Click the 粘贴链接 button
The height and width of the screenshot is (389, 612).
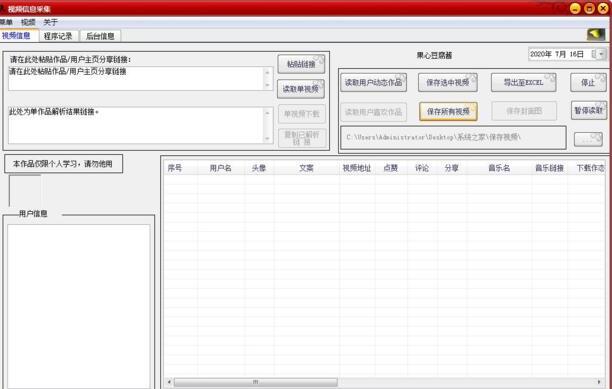tap(301, 64)
